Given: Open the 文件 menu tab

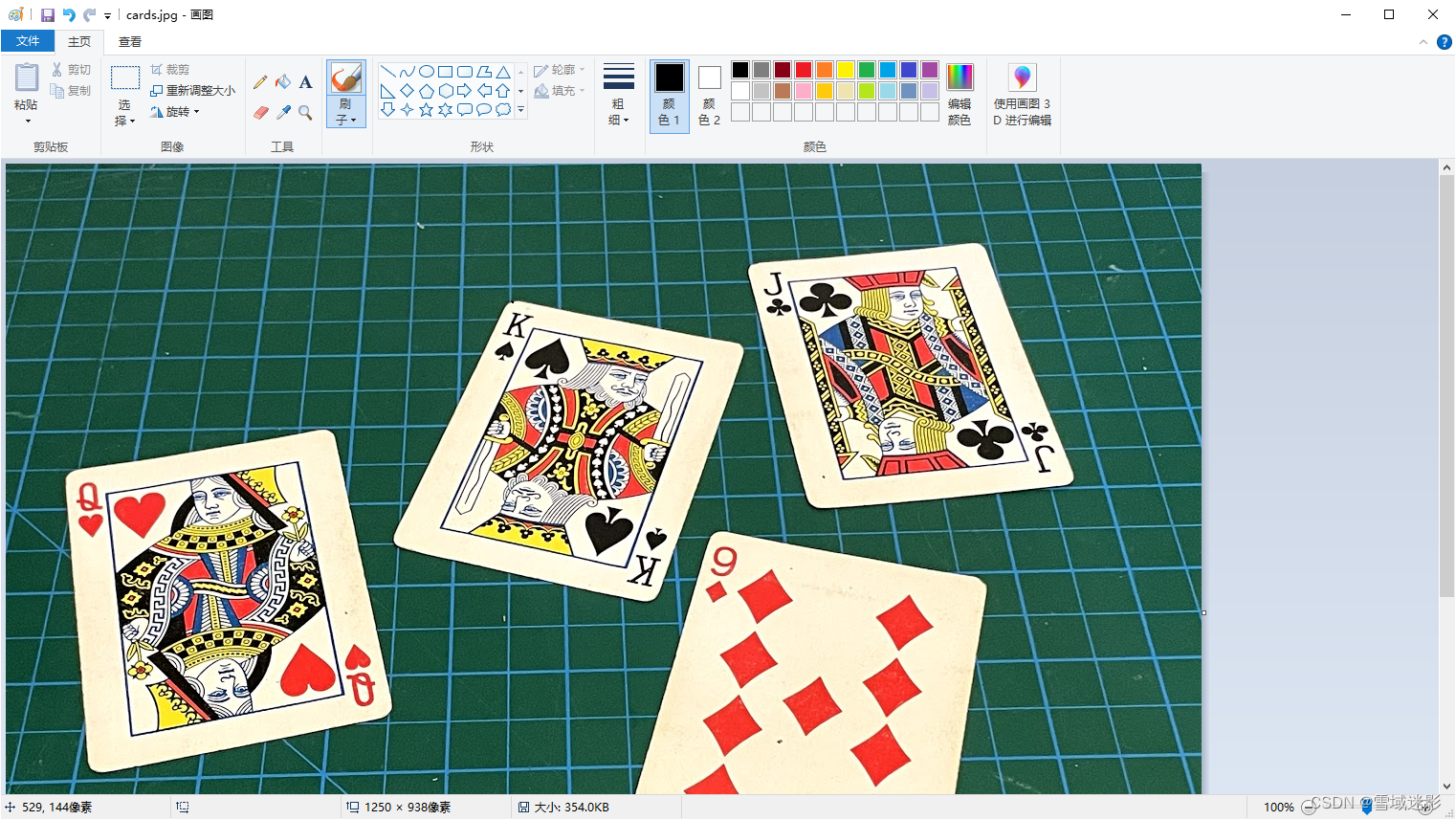Looking at the screenshot, I should [x=28, y=41].
